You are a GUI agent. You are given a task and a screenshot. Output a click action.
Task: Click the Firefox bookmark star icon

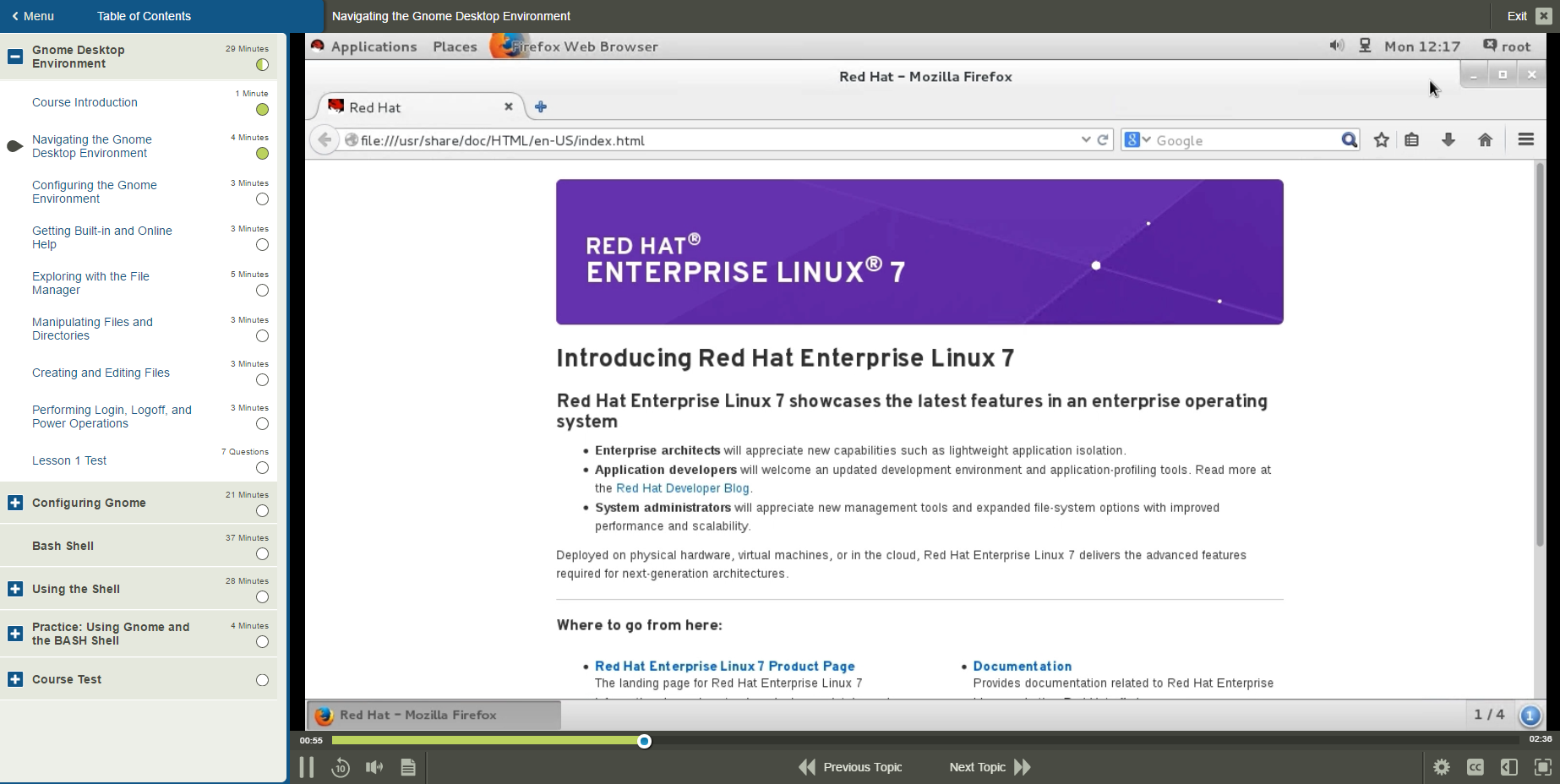coord(1382,140)
